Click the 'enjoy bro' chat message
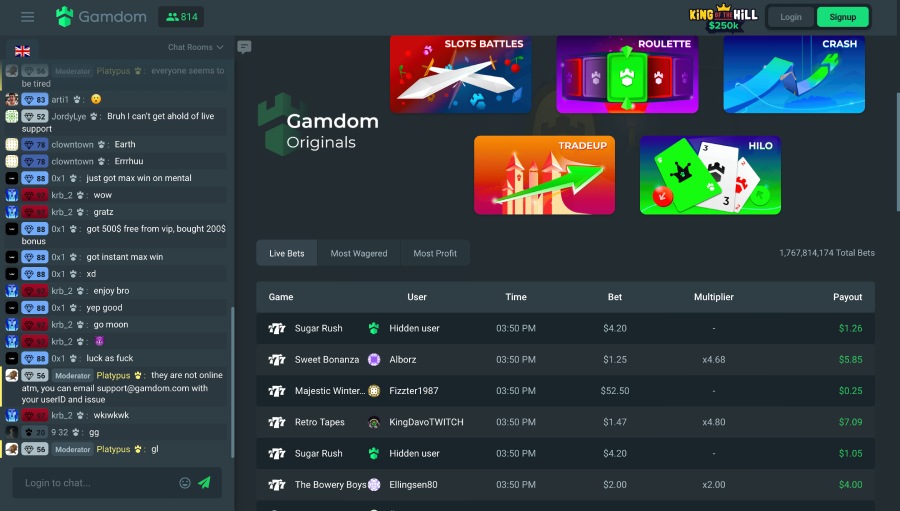Image resolution: width=900 pixels, height=511 pixels. pos(111,291)
